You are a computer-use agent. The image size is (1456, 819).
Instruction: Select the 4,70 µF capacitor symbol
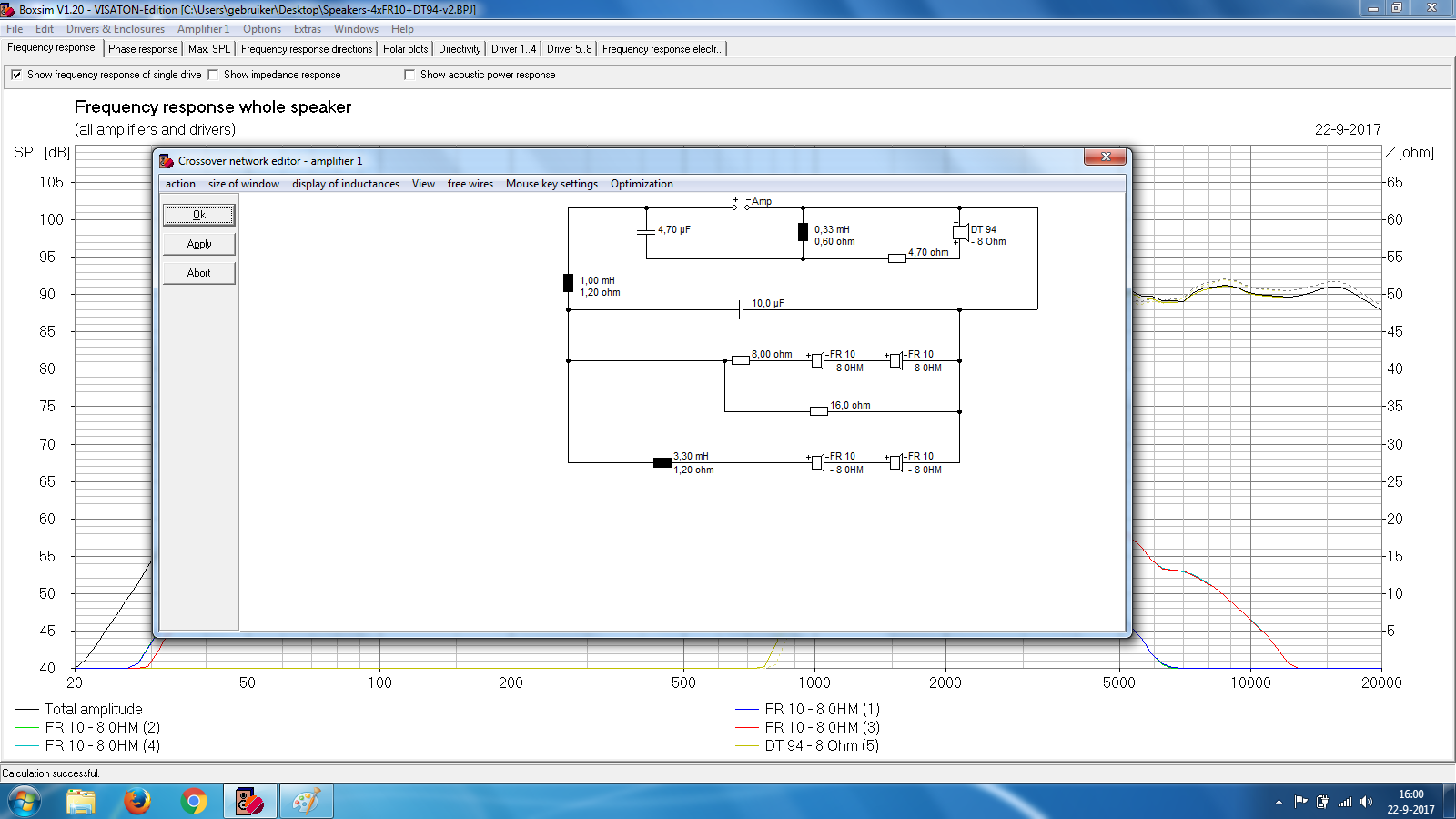pos(646,232)
